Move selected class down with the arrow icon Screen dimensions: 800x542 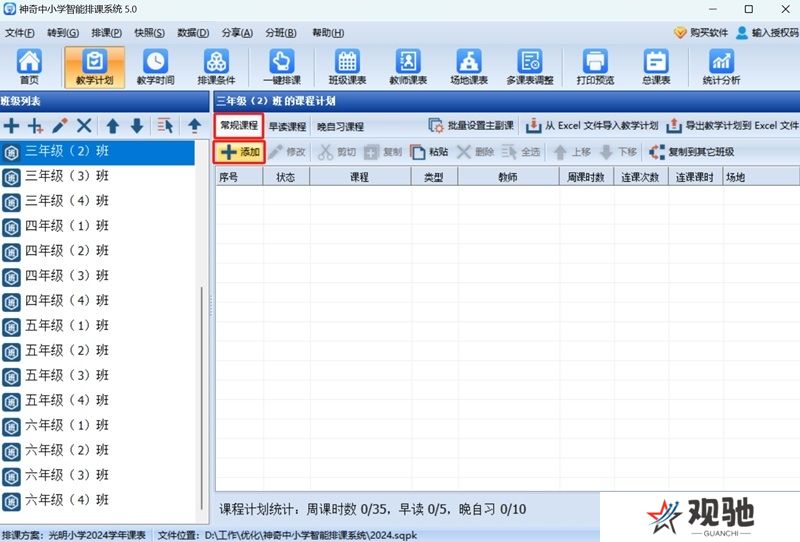click(137, 126)
